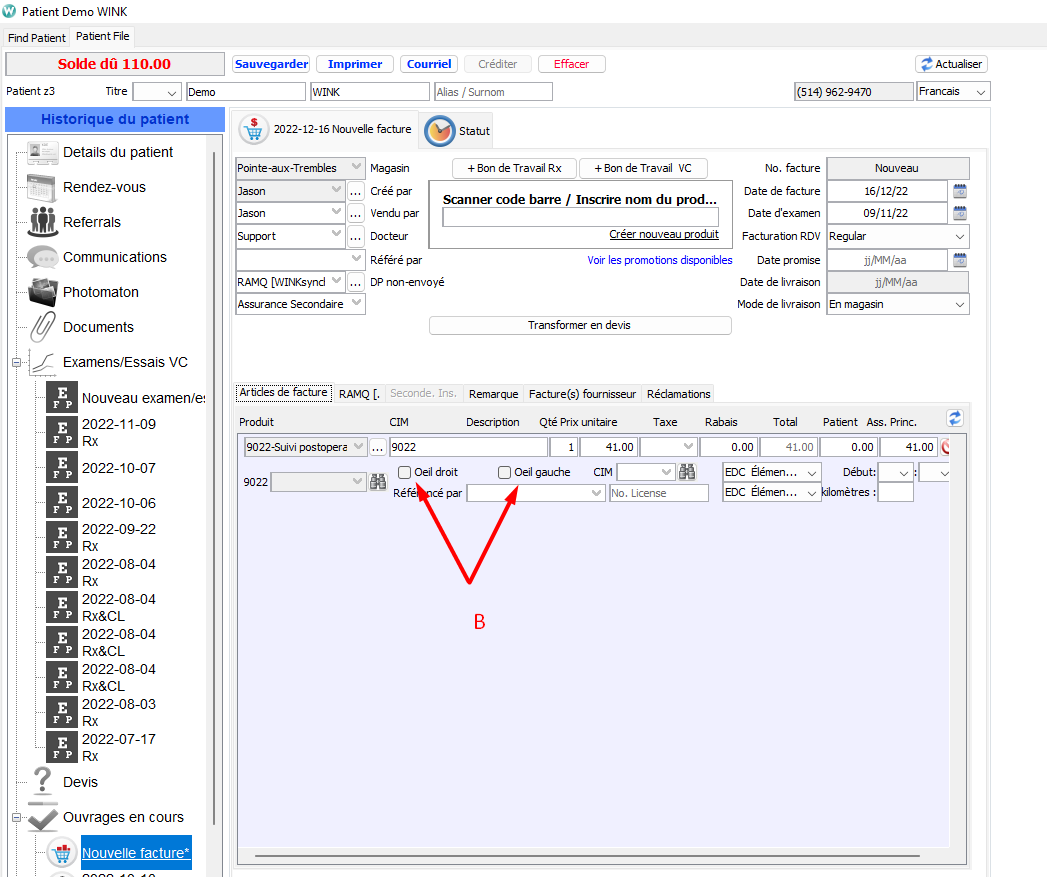
Task: Click binoculars icon next to CIM dropdown
Action: pyautogui.click(x=687, y=472)
